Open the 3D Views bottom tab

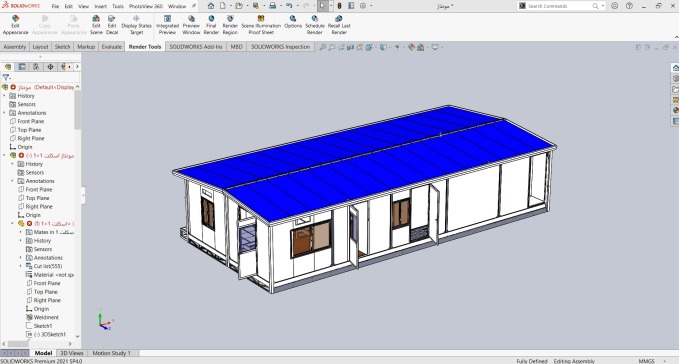point(72,353)
